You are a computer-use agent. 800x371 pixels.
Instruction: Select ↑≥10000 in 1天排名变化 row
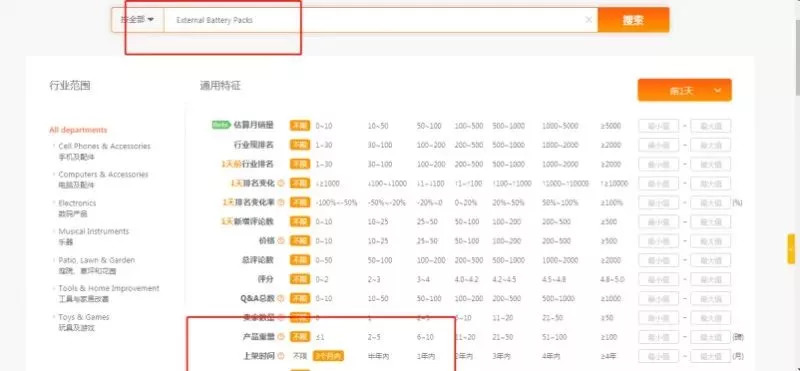point(614,183)
